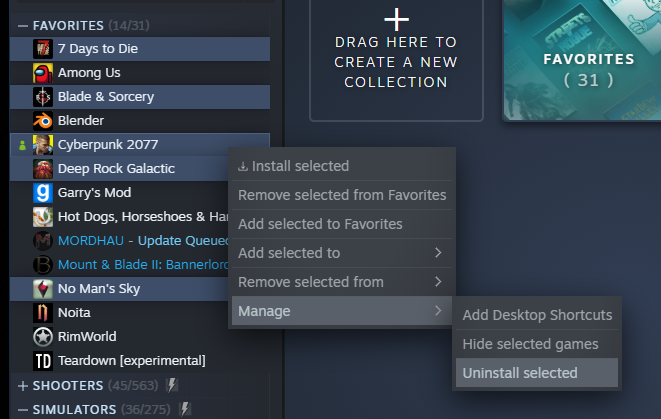Select Blade & Sorcery in the list
This screenshot has height=419, width=661.
(140, 97)
